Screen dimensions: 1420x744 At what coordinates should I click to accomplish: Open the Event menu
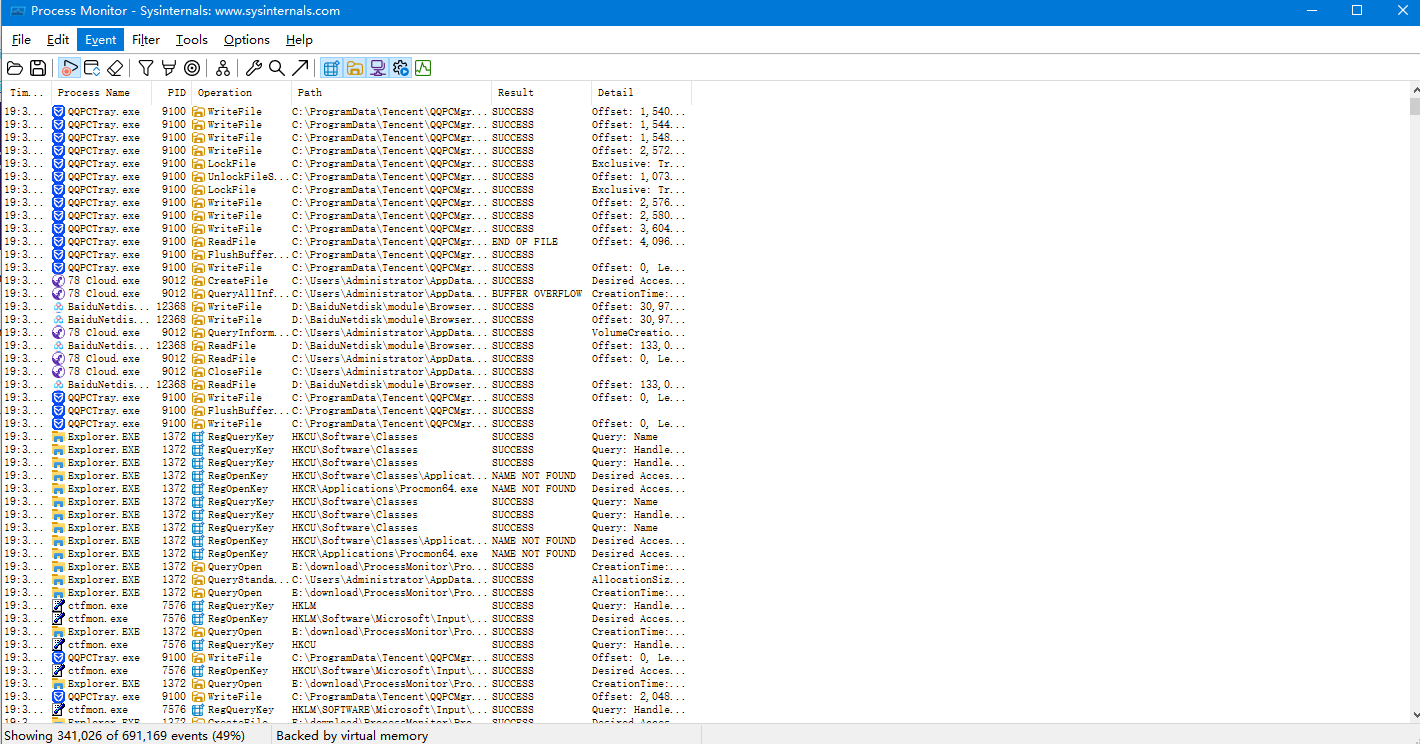pyautogui.click(x=100, y=40)
